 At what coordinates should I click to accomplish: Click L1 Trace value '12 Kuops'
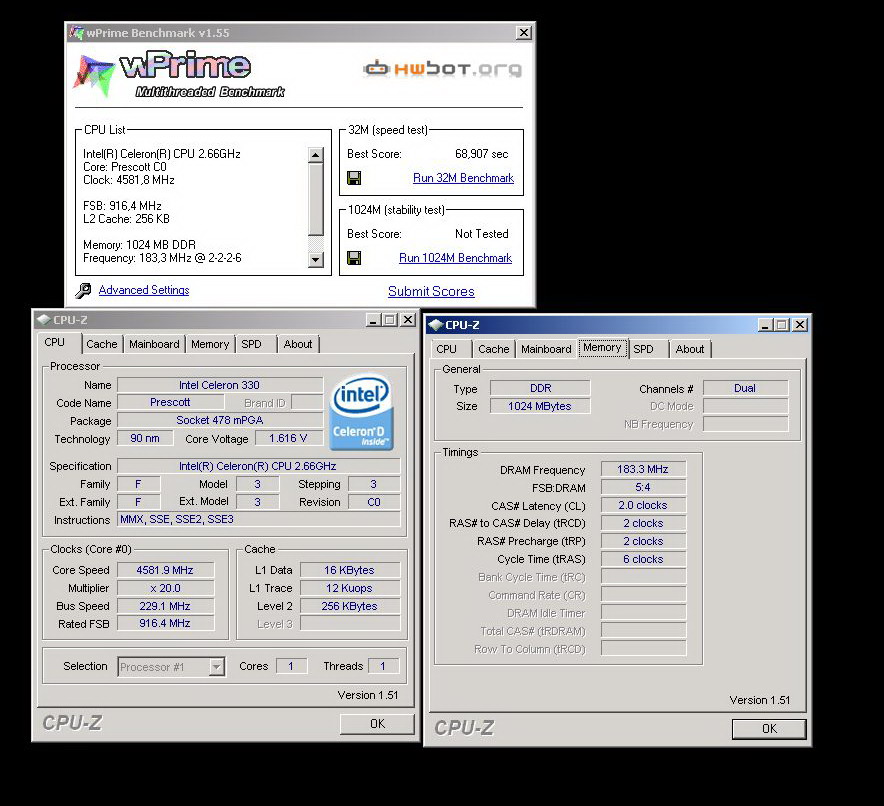pos(350,588)
